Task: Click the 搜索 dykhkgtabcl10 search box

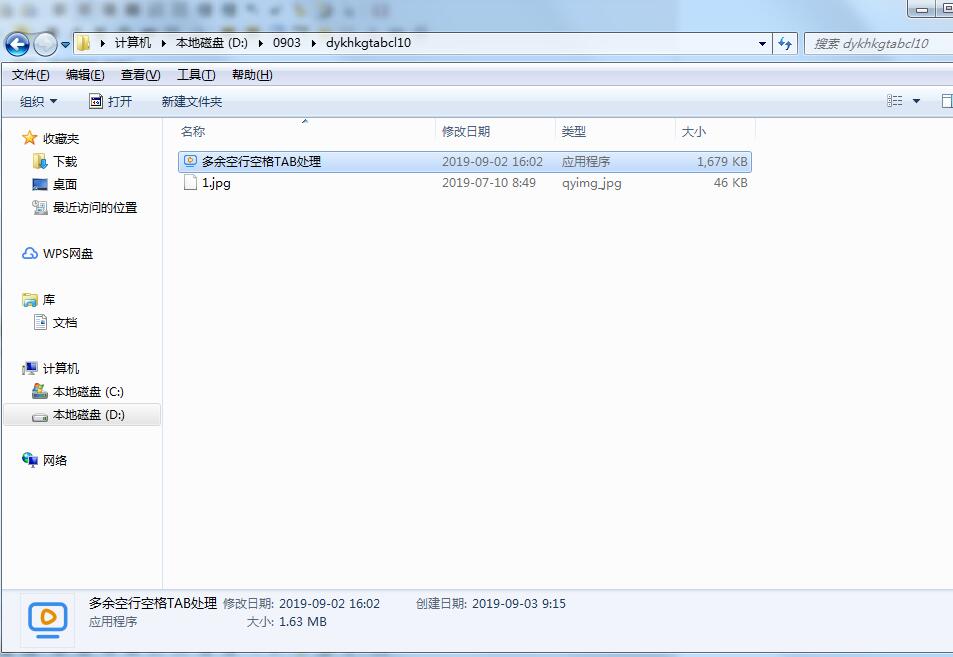Action: (x=878, y=44)
